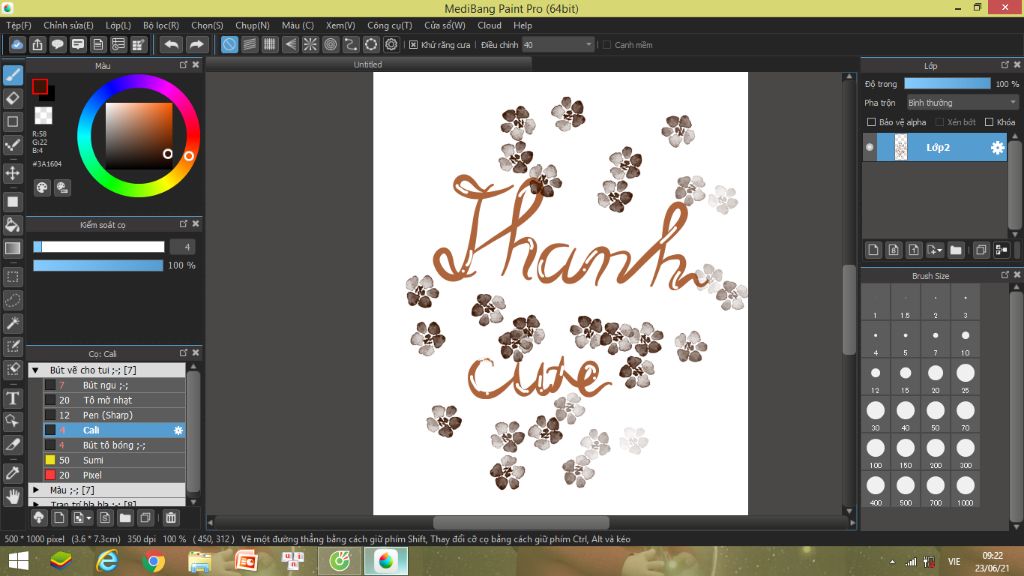Open the Chỉnh sửa(E) menu
The height and width of the screenshot is (576, 1024).
tap(69, 25)
